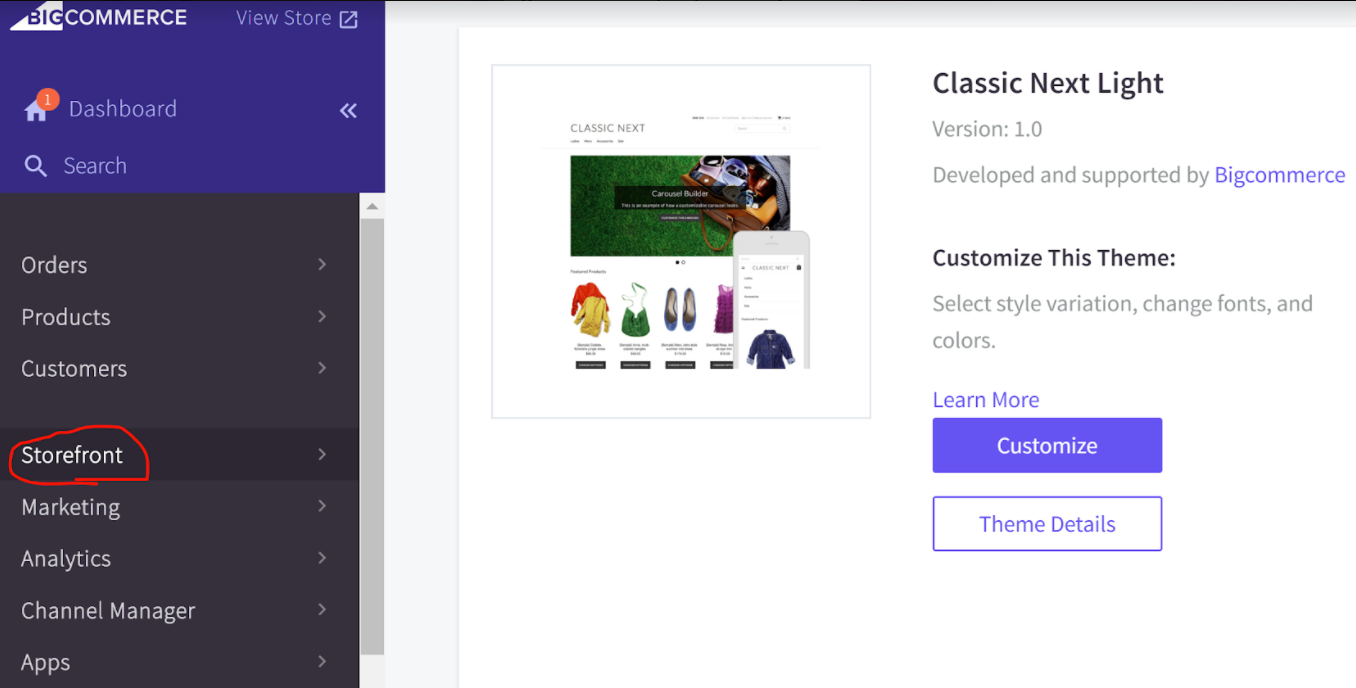Click the Dashboard label in sidebar
Image resolution: width=1356 pixels, height=688 pixels.
(x=122, y=109)
